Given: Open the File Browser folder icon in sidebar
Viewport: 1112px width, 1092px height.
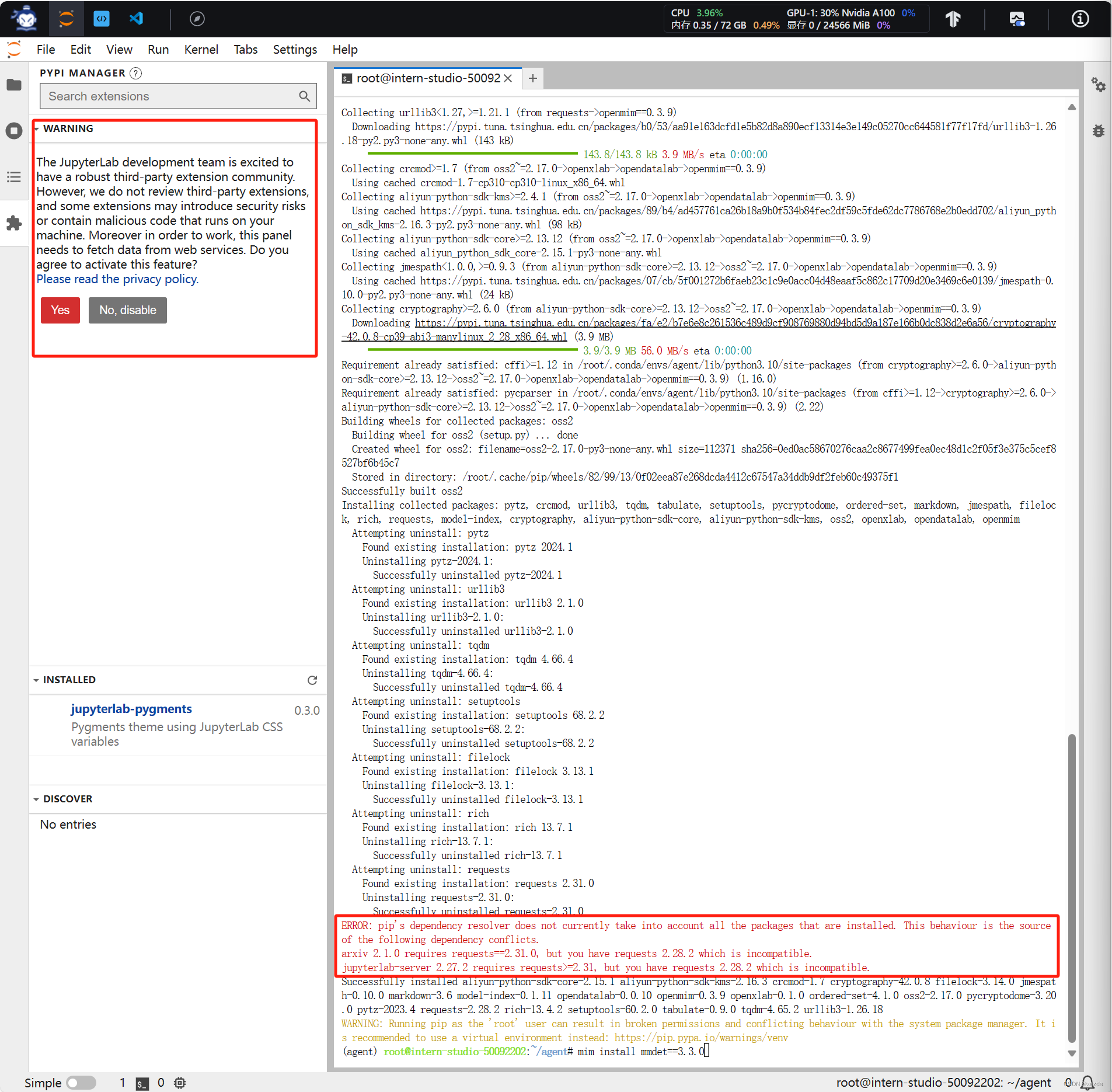Looking at the screenshot, I should (x=14, y=85).
